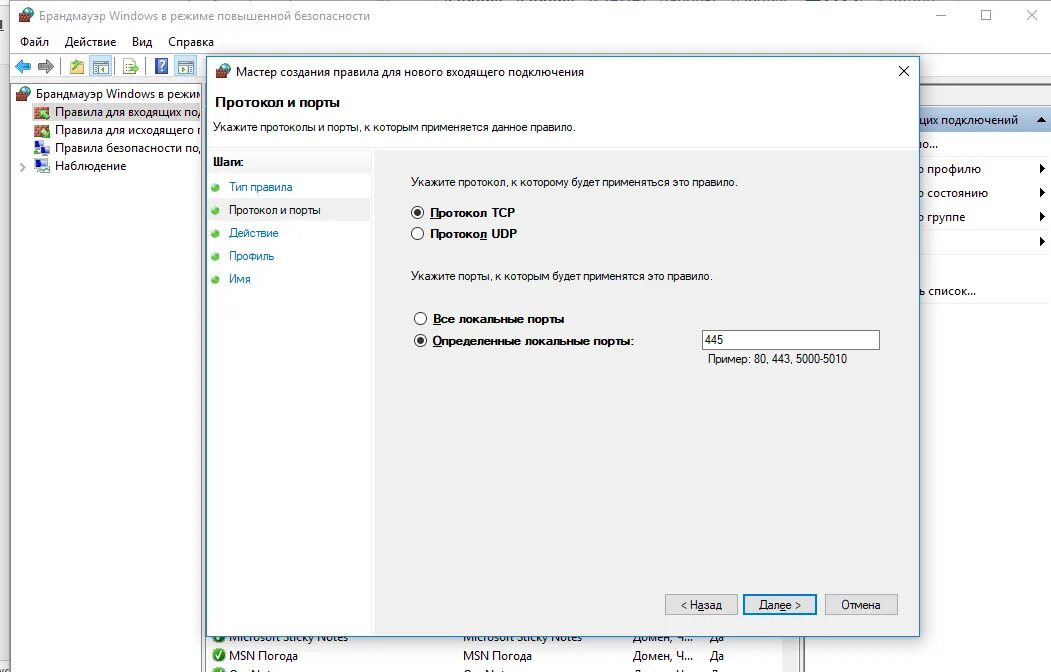This screenshot has width=1051, height=672.
Task: Click the Microsoft Sticky Notes rule icon
Action: pos(222,637)
